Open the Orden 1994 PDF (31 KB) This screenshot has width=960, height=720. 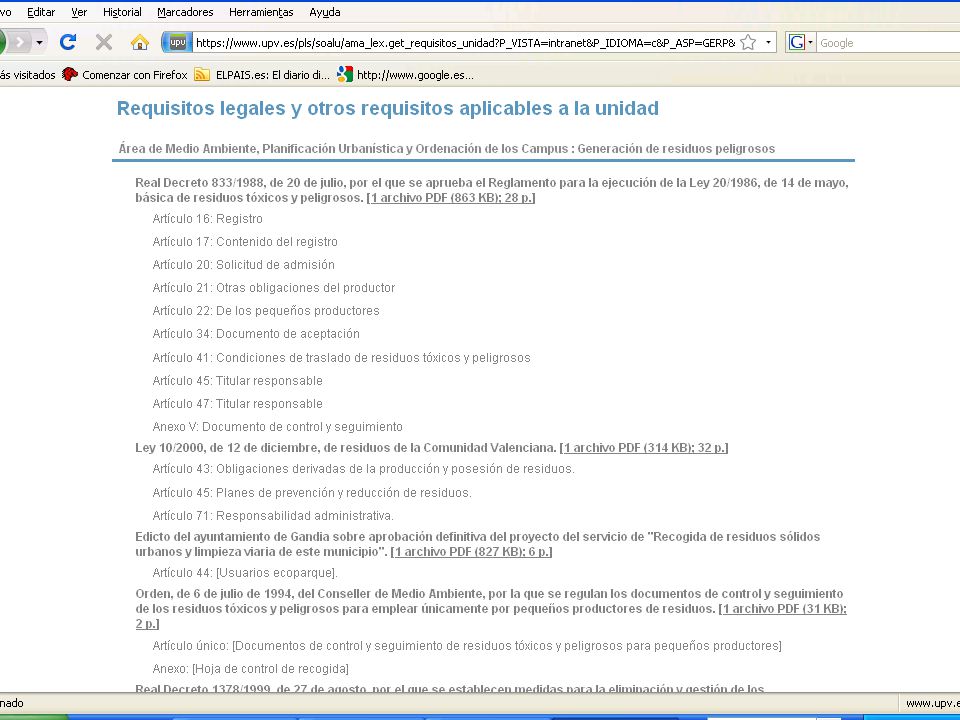783,609
